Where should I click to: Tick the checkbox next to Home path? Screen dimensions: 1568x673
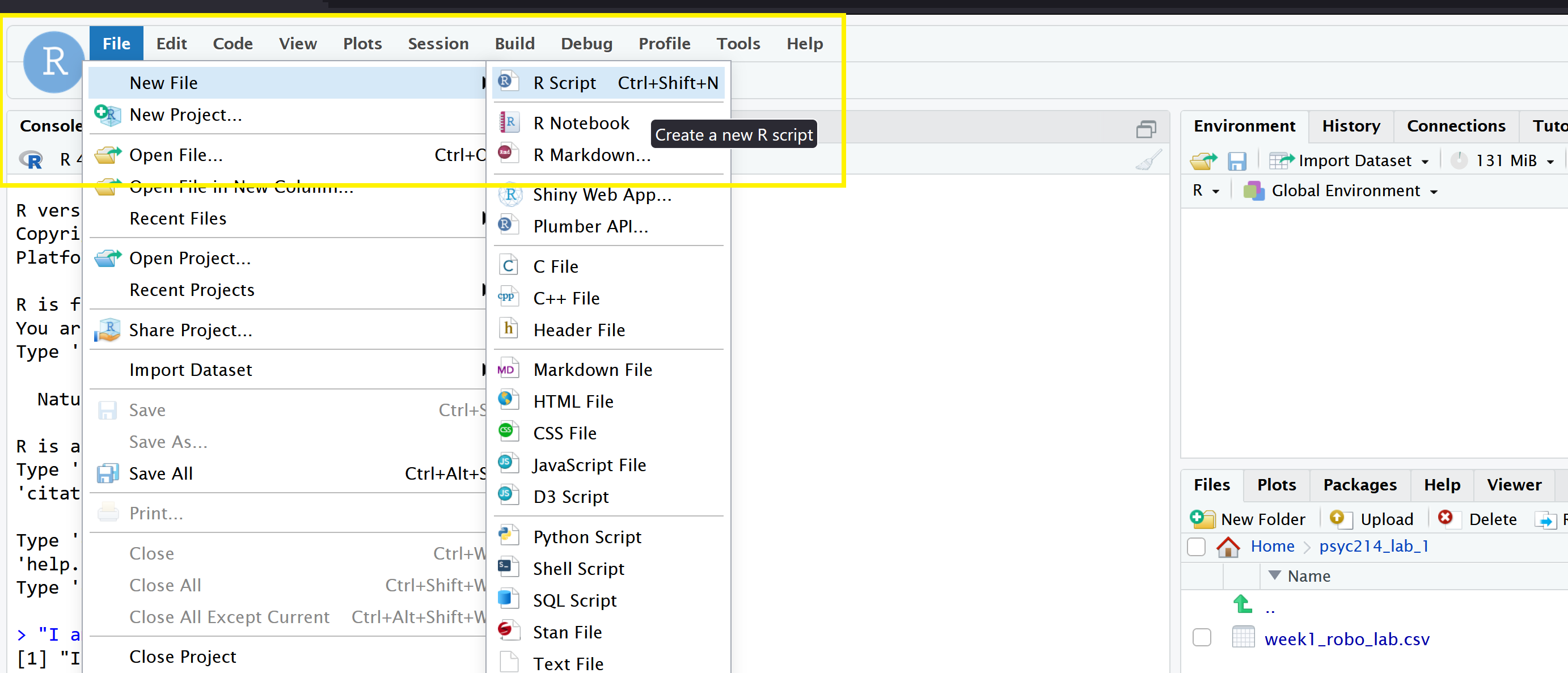click(x=1196, y=547)
